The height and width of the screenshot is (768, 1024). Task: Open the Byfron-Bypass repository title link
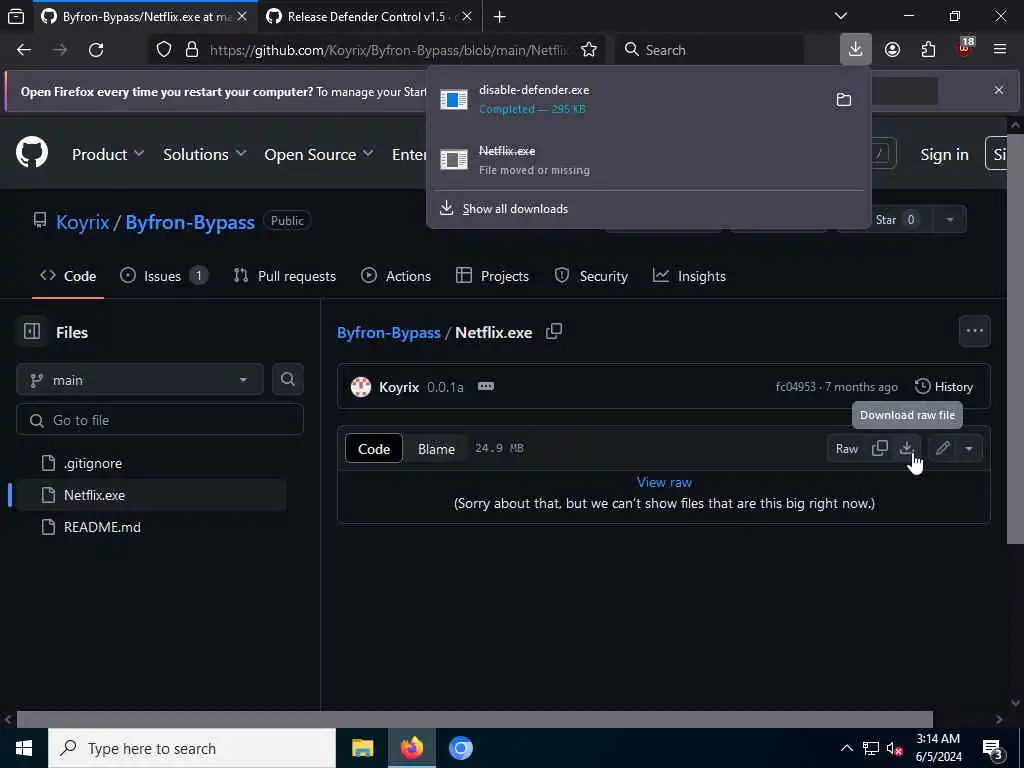pyautogui.click(x=190, y=222)
